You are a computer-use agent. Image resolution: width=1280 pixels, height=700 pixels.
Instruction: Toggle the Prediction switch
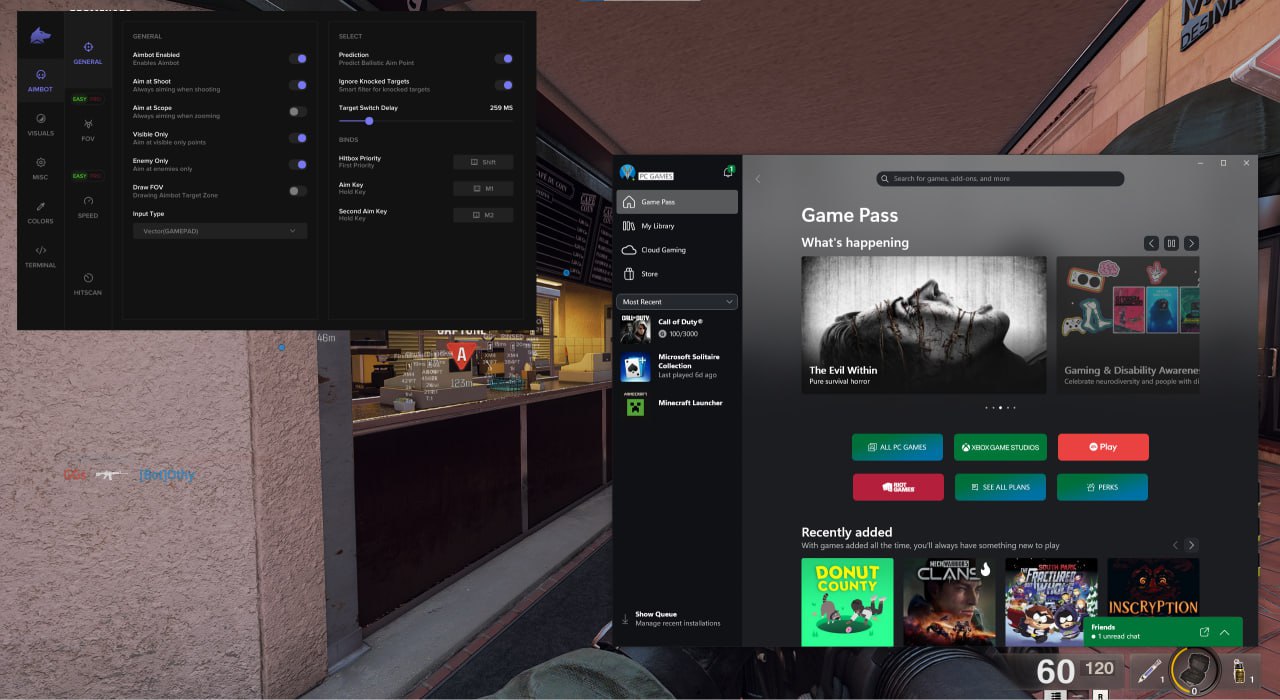point(504,59)
